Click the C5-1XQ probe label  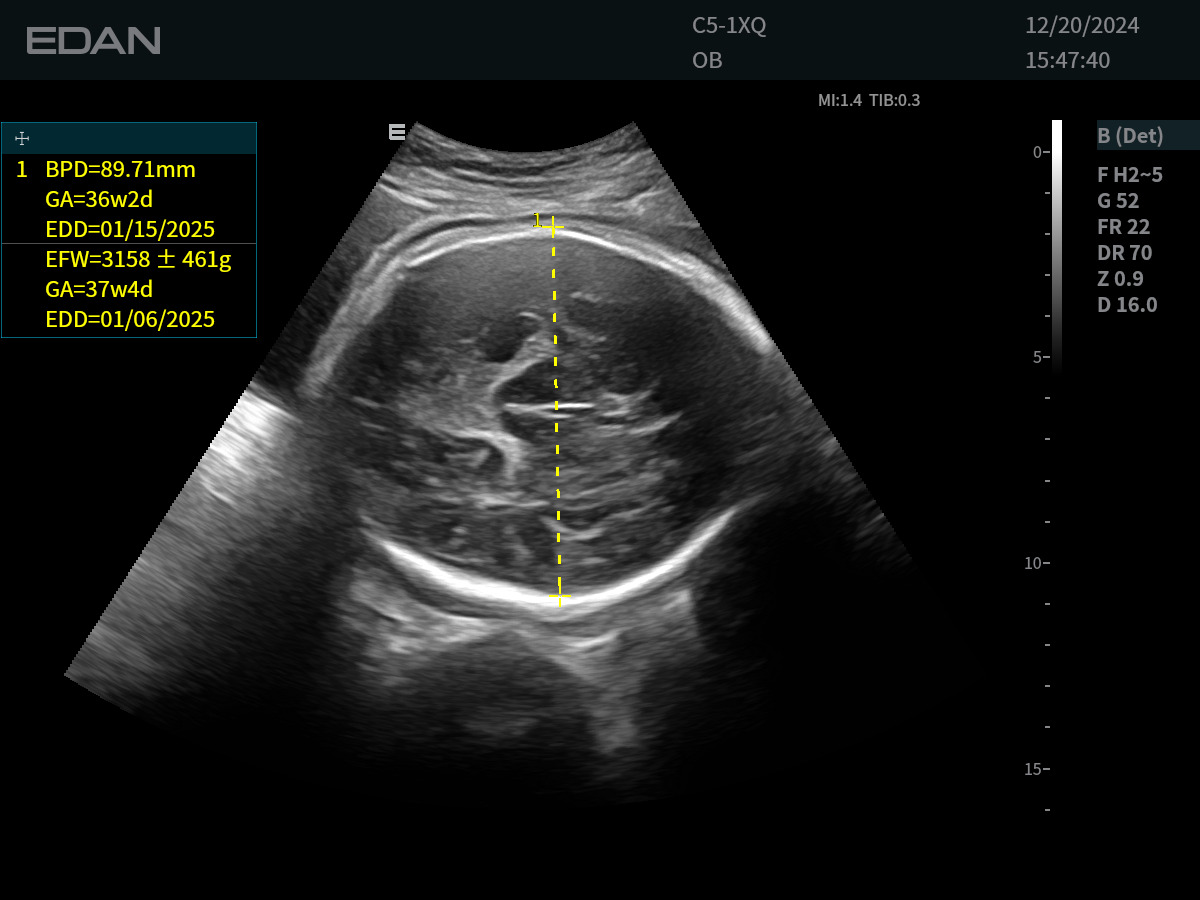(x=729, y=27)
